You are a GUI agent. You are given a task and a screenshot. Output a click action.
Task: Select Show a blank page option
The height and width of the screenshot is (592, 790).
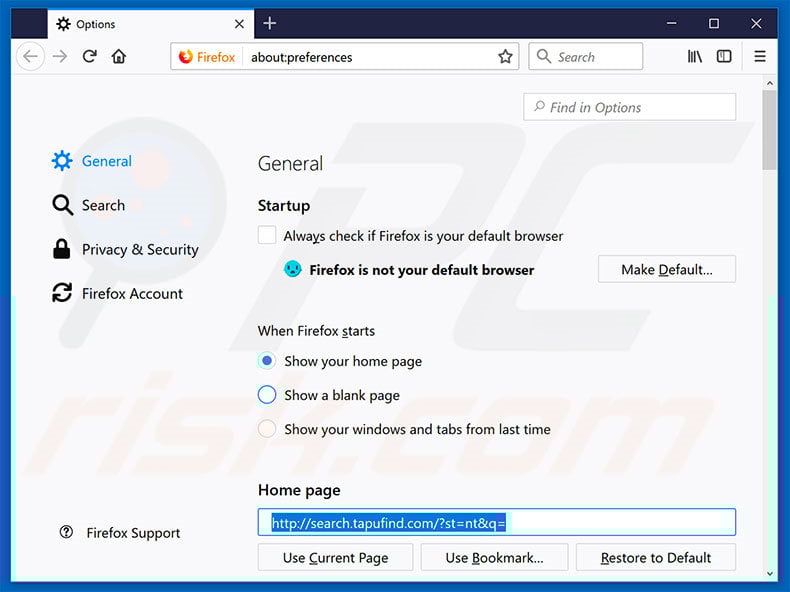[267, 395]
